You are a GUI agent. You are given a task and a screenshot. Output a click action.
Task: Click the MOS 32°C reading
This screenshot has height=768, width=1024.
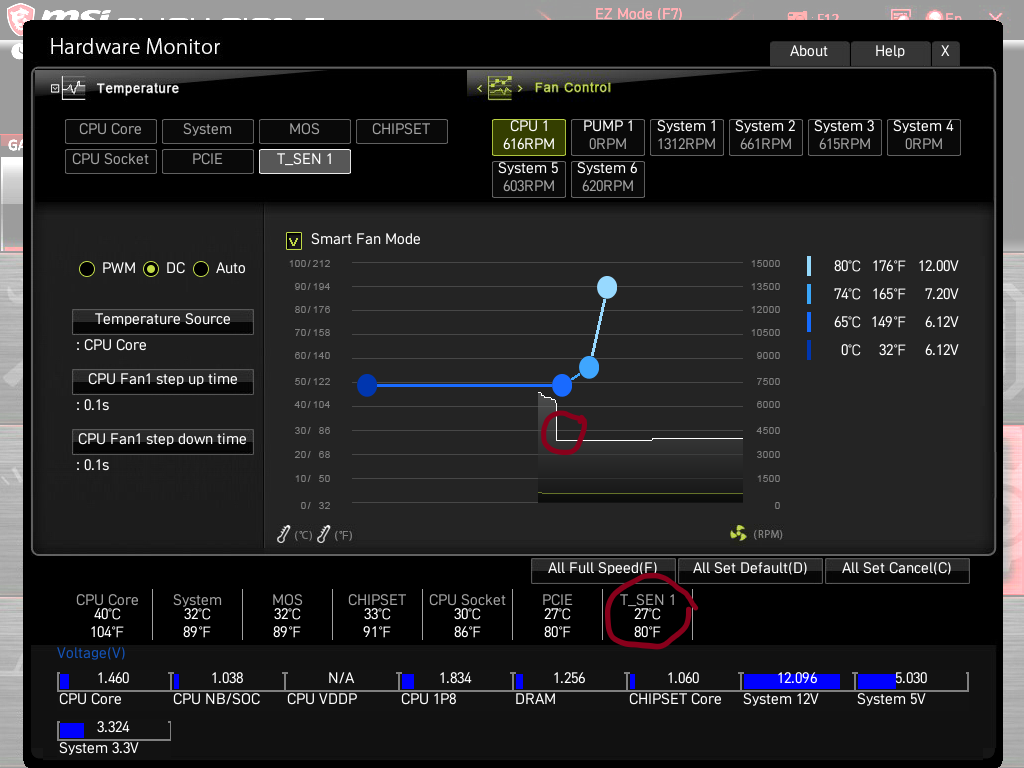287,615
